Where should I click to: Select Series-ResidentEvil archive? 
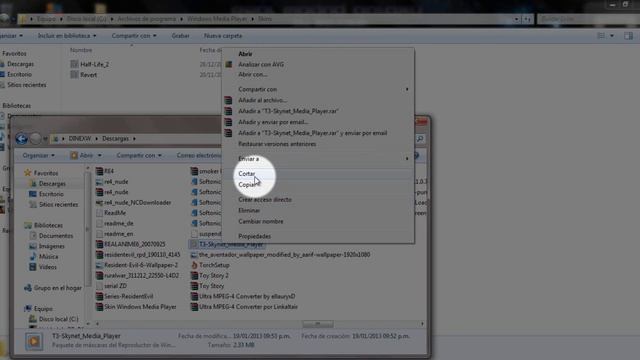pos(124,296)
